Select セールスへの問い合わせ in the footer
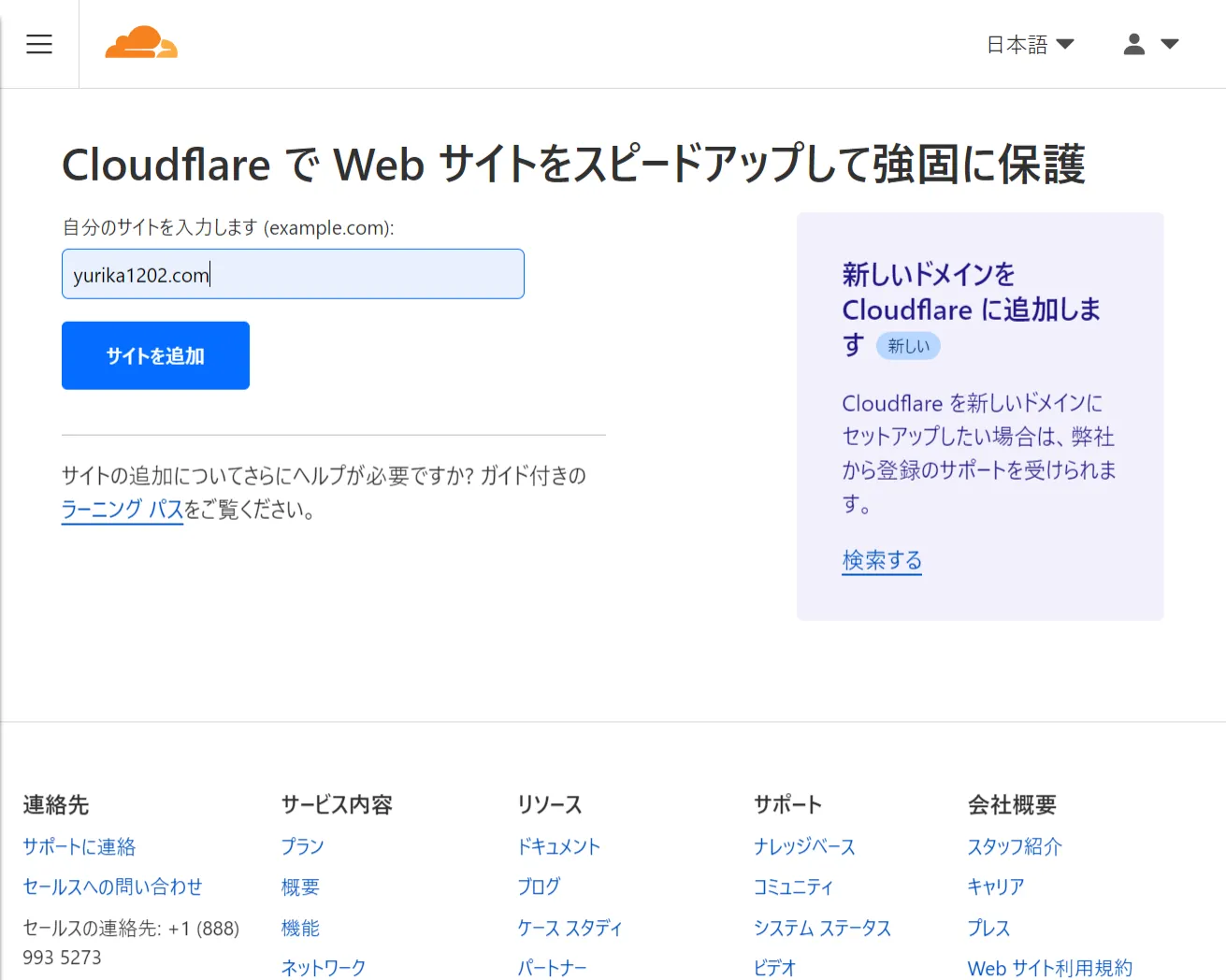 tap(112, 886)
